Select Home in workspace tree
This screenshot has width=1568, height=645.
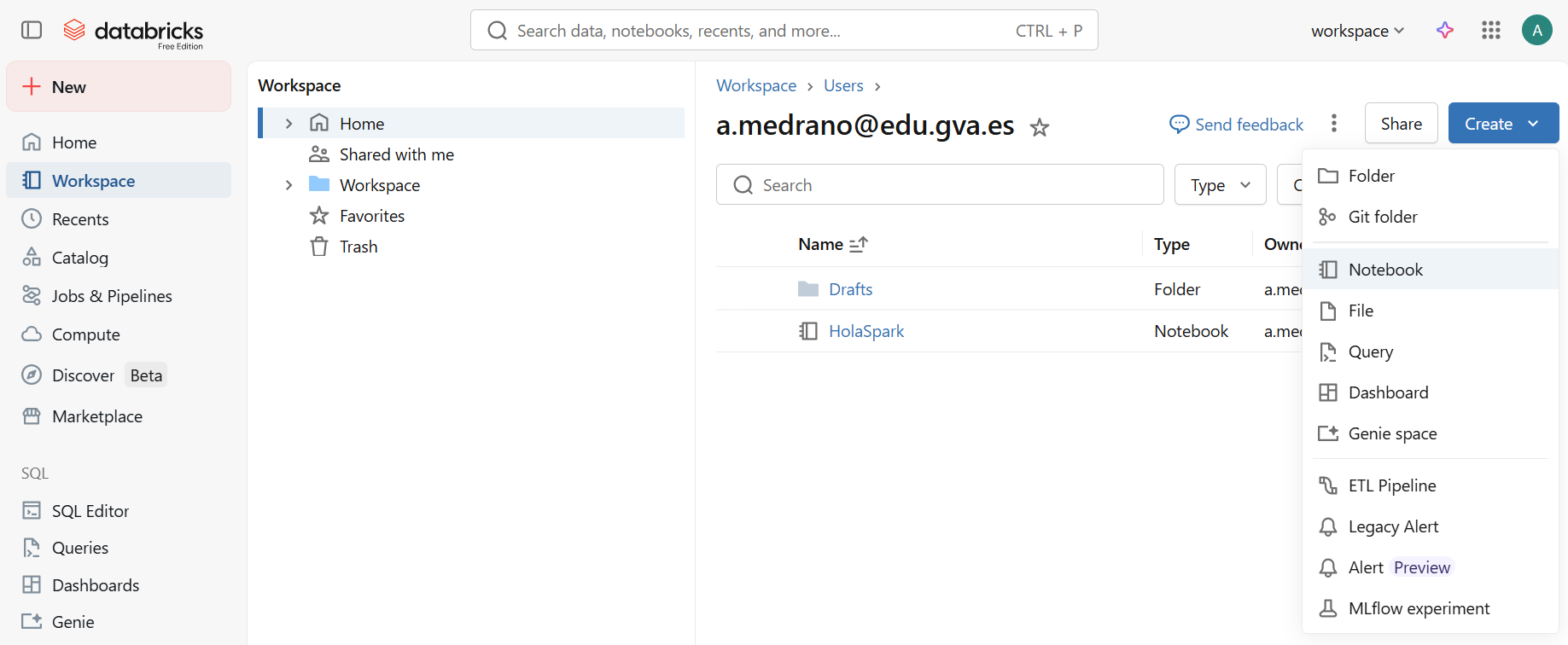point(472,124)
